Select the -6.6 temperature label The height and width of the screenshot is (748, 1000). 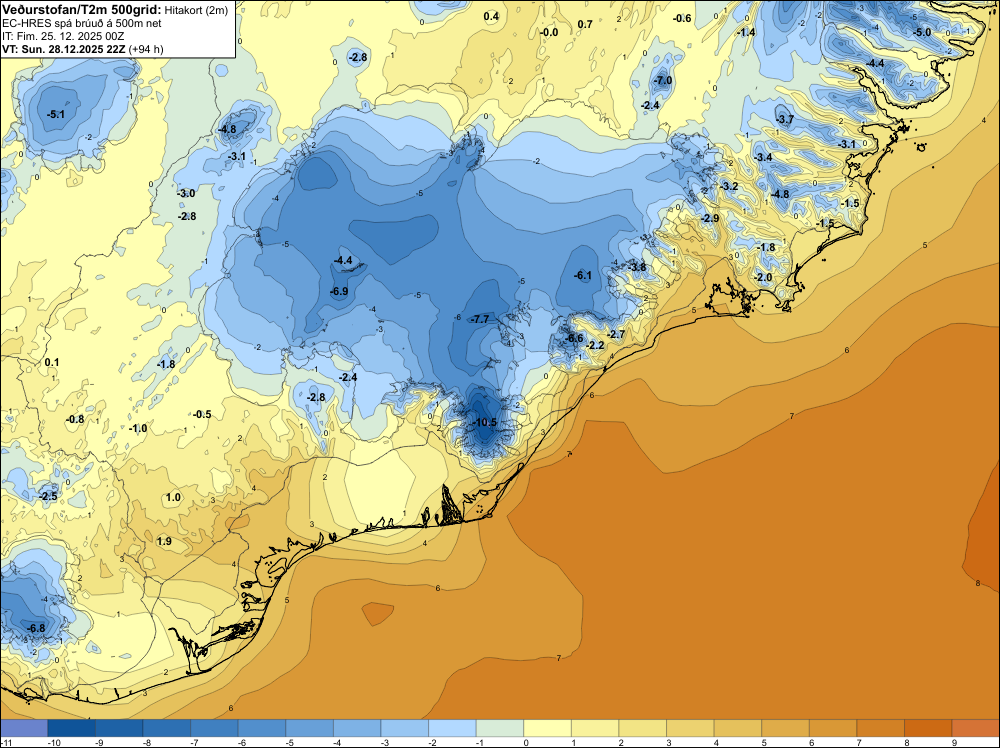[x=574, y=338]
